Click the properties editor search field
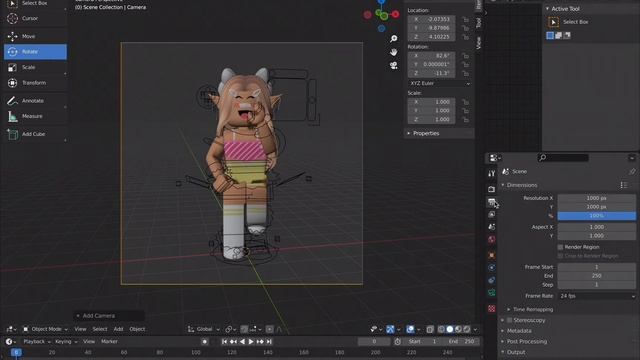Viewport: 640px width, 360px height. tap(564, 158)
